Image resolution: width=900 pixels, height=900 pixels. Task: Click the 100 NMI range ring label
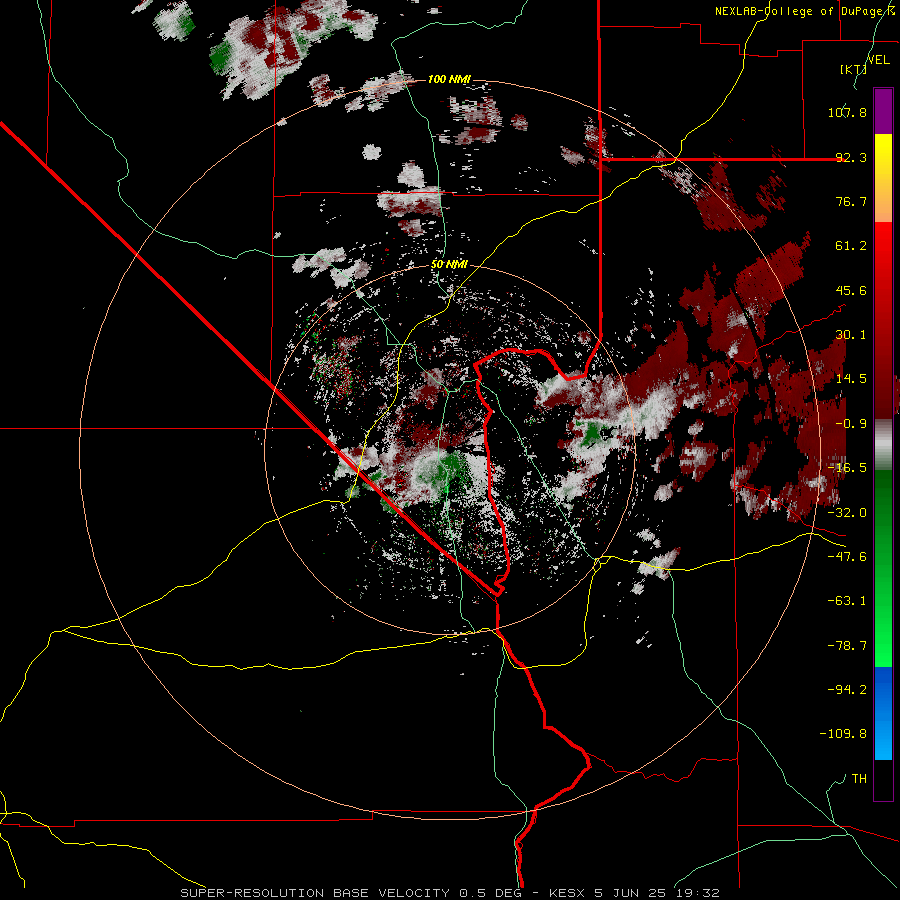pyautogui.click(x=449, y=79)
